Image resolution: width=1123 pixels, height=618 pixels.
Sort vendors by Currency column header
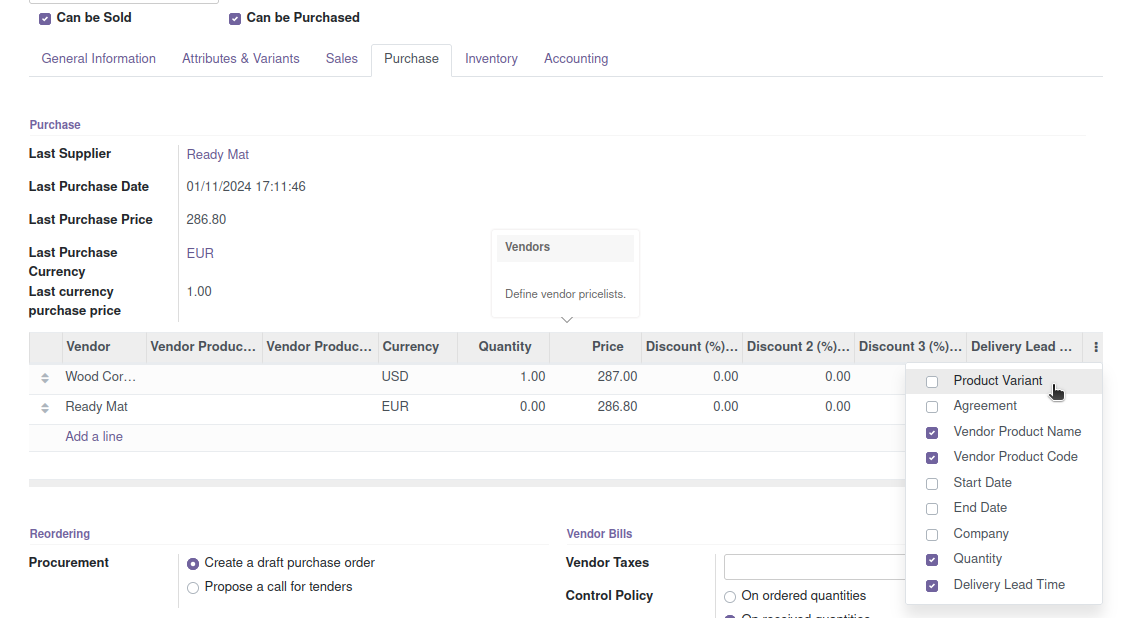tap(410, 347)
